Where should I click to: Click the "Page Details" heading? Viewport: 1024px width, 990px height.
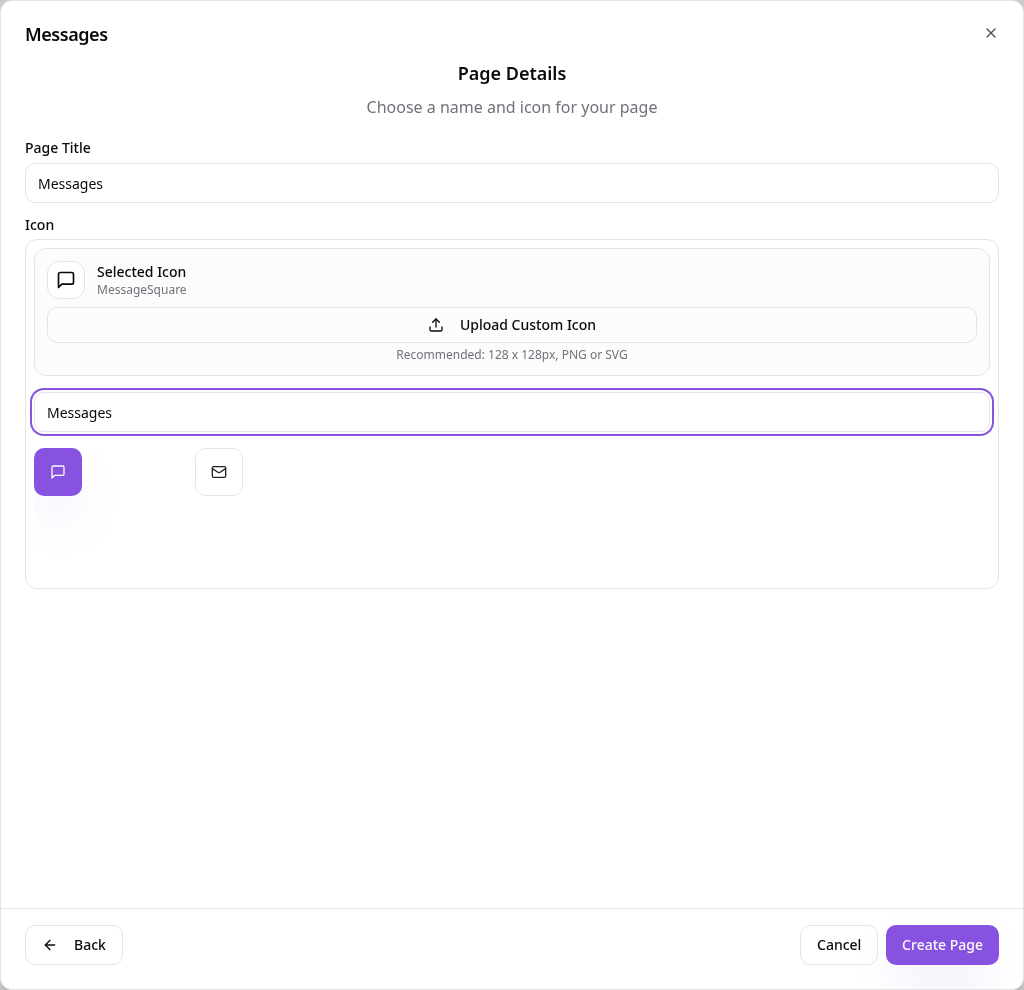(511, 74)
